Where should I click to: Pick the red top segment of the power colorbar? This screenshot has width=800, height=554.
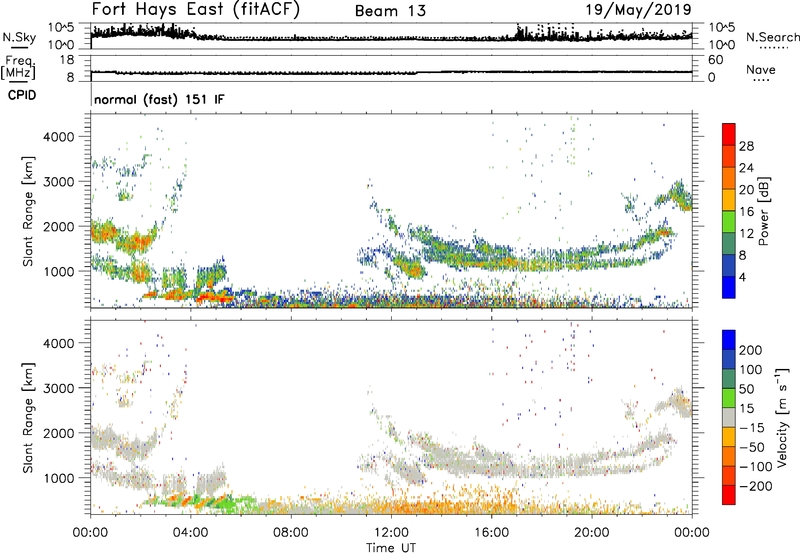[729, 134]
